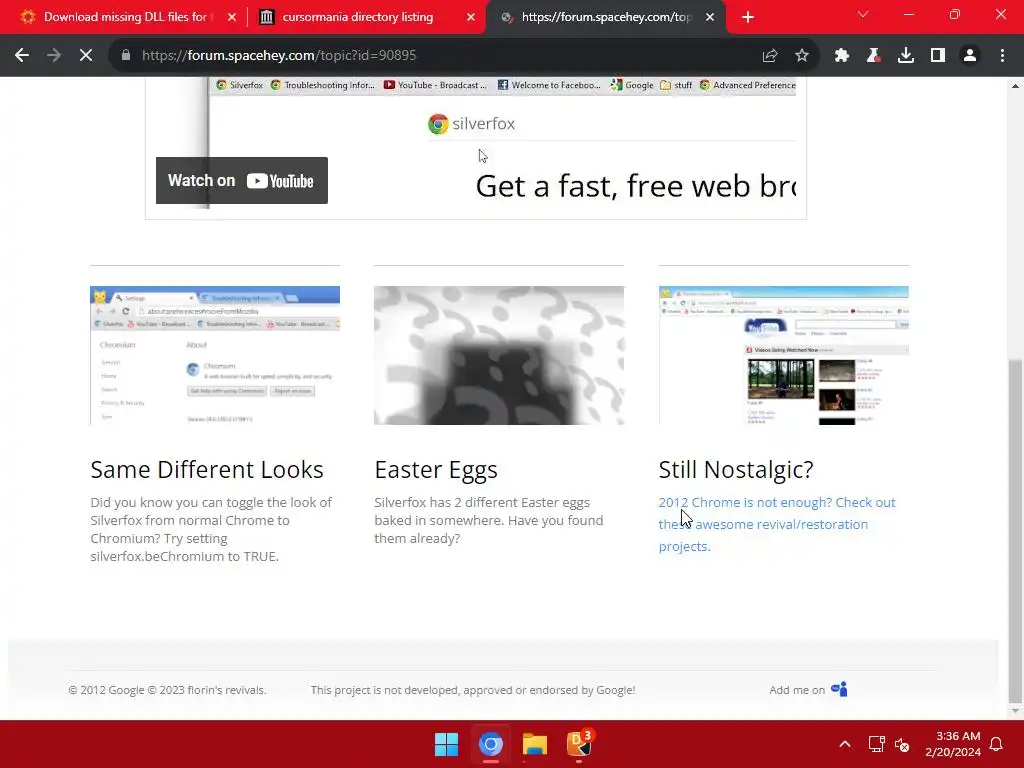Viewport: 1024px width, 768px height.
Task: Open the Still Nostalgic YouTube screenshot
Action: coord(784,355)
